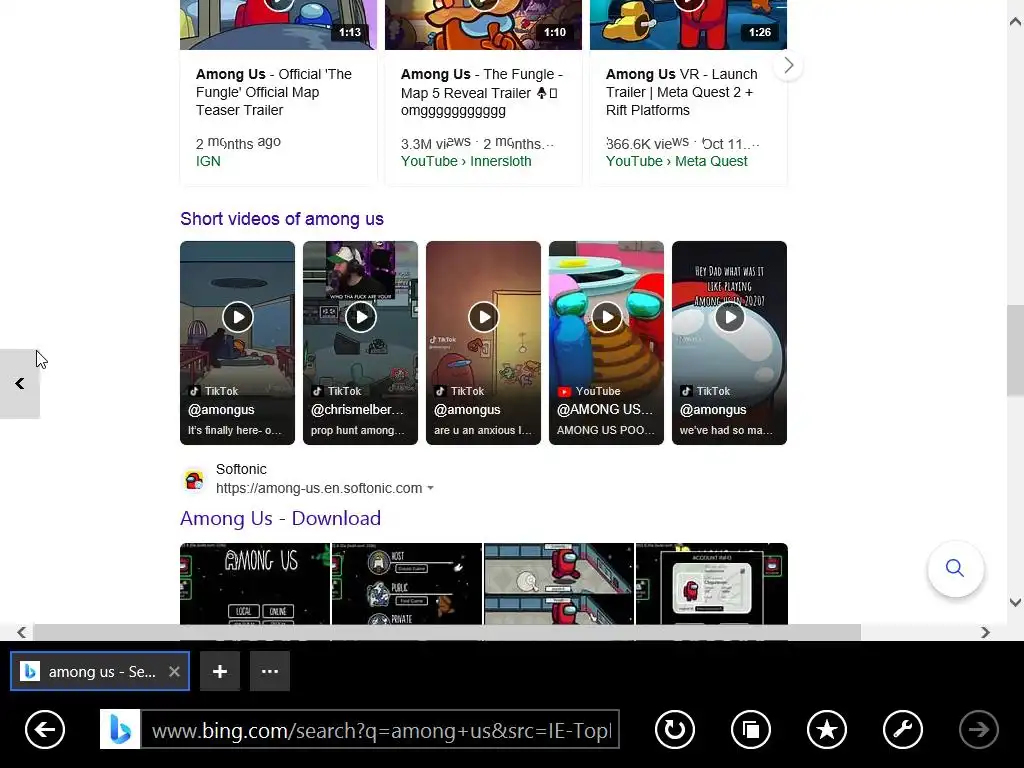Open the red crewmate gameplay screenshot
The height and width of the screenshot is (768, 1024).
click(559, 584)
